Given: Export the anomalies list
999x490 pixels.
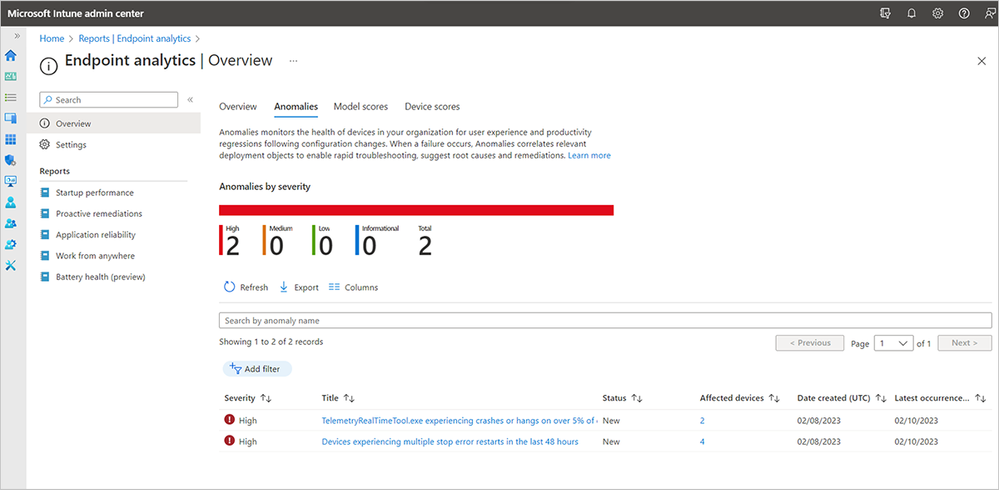Looking at the screenshot, I should coord(299,287).
